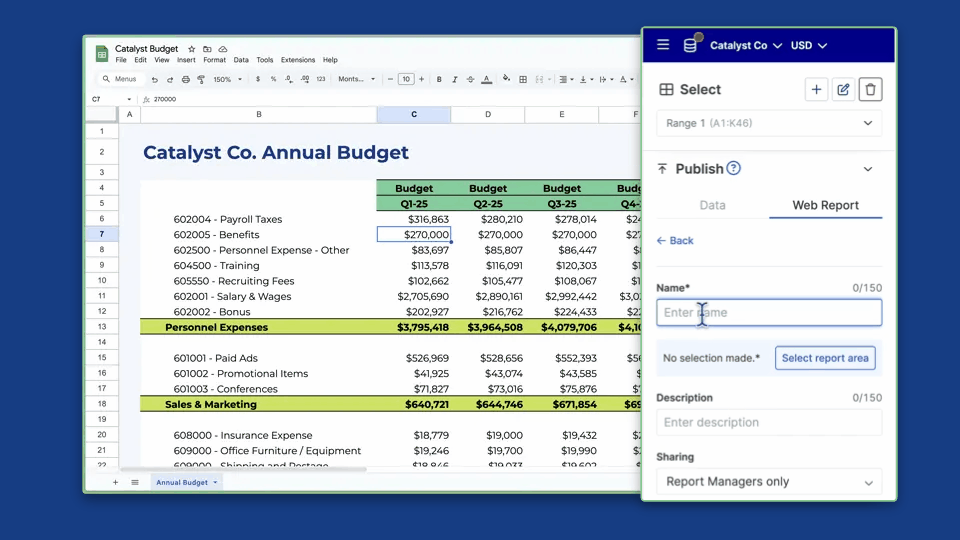The image size is (960, 540).
Task: Open the Catalyst Co company dropdown
Action: coord(746,45)
